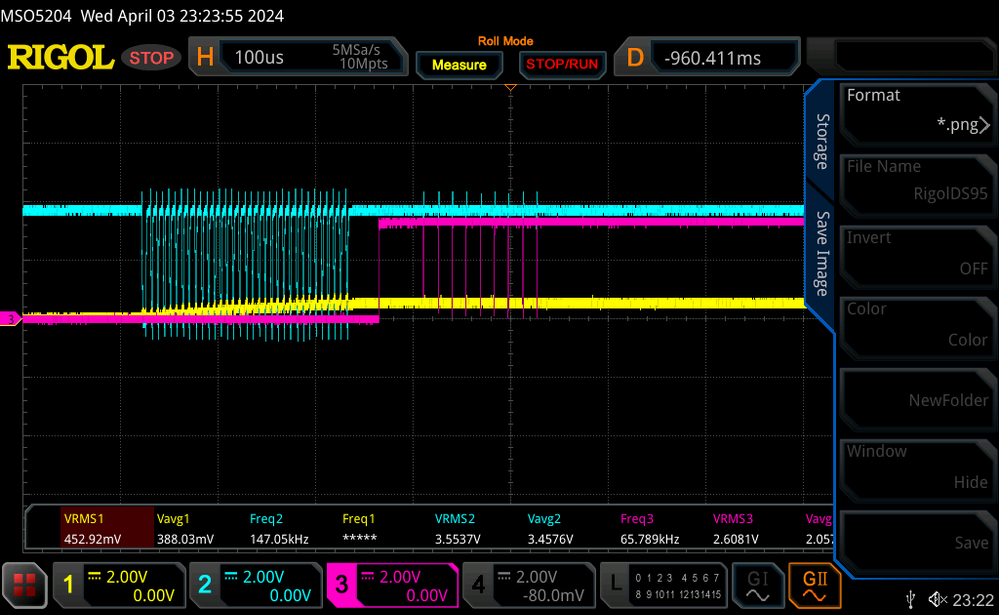Tap the RIGOL logo
Image resolution: width=999 pixels, height=615 pixels.
(x=61, y=57)
